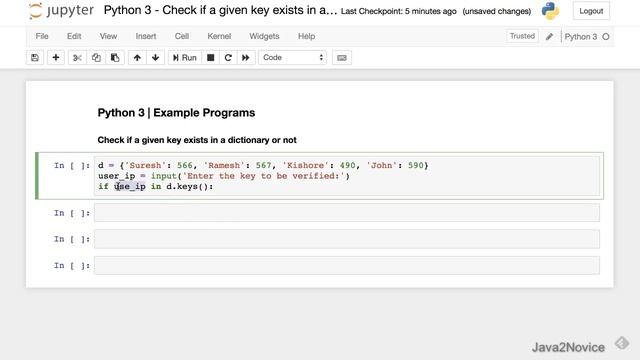Save notebook with floppy disk icon

coord(35,58)
